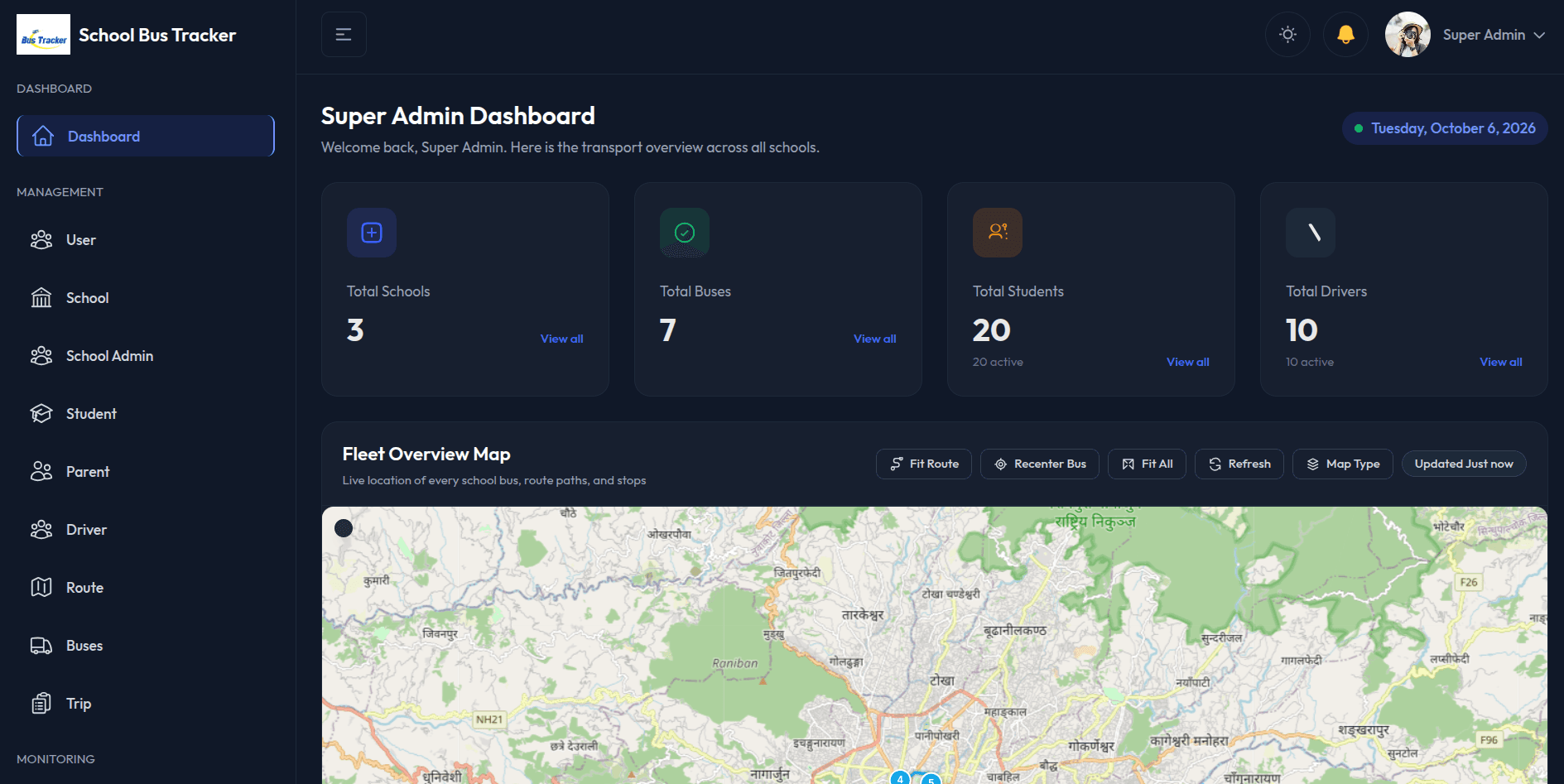This screenshot has height=784, width=1564.
Task: Click the bus marker numbered 4
Action: pyautogui.click(x=900, y=778)
